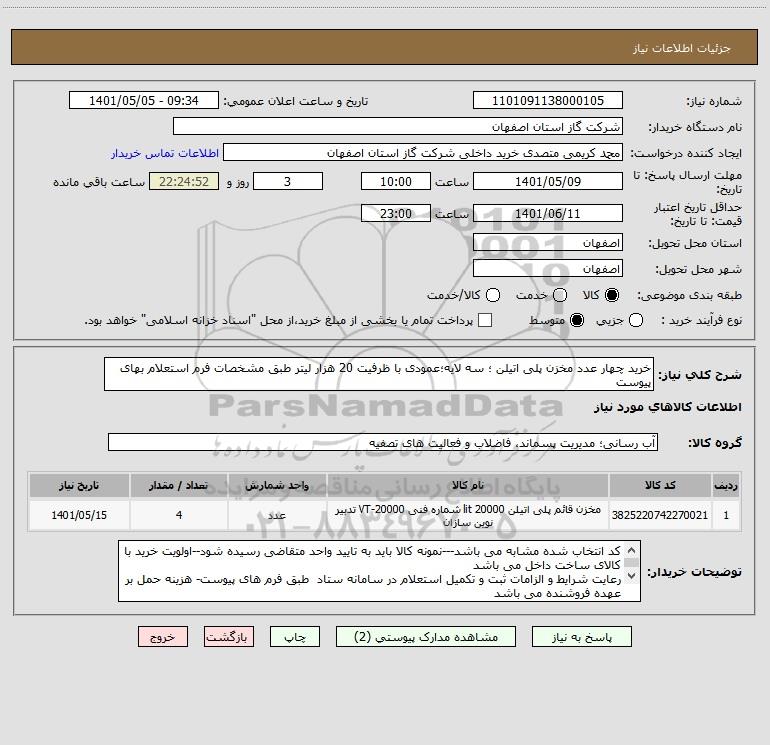
Task: Open مشاهده مدارک پیوستی (2) button
Action: tap(426, 637)
